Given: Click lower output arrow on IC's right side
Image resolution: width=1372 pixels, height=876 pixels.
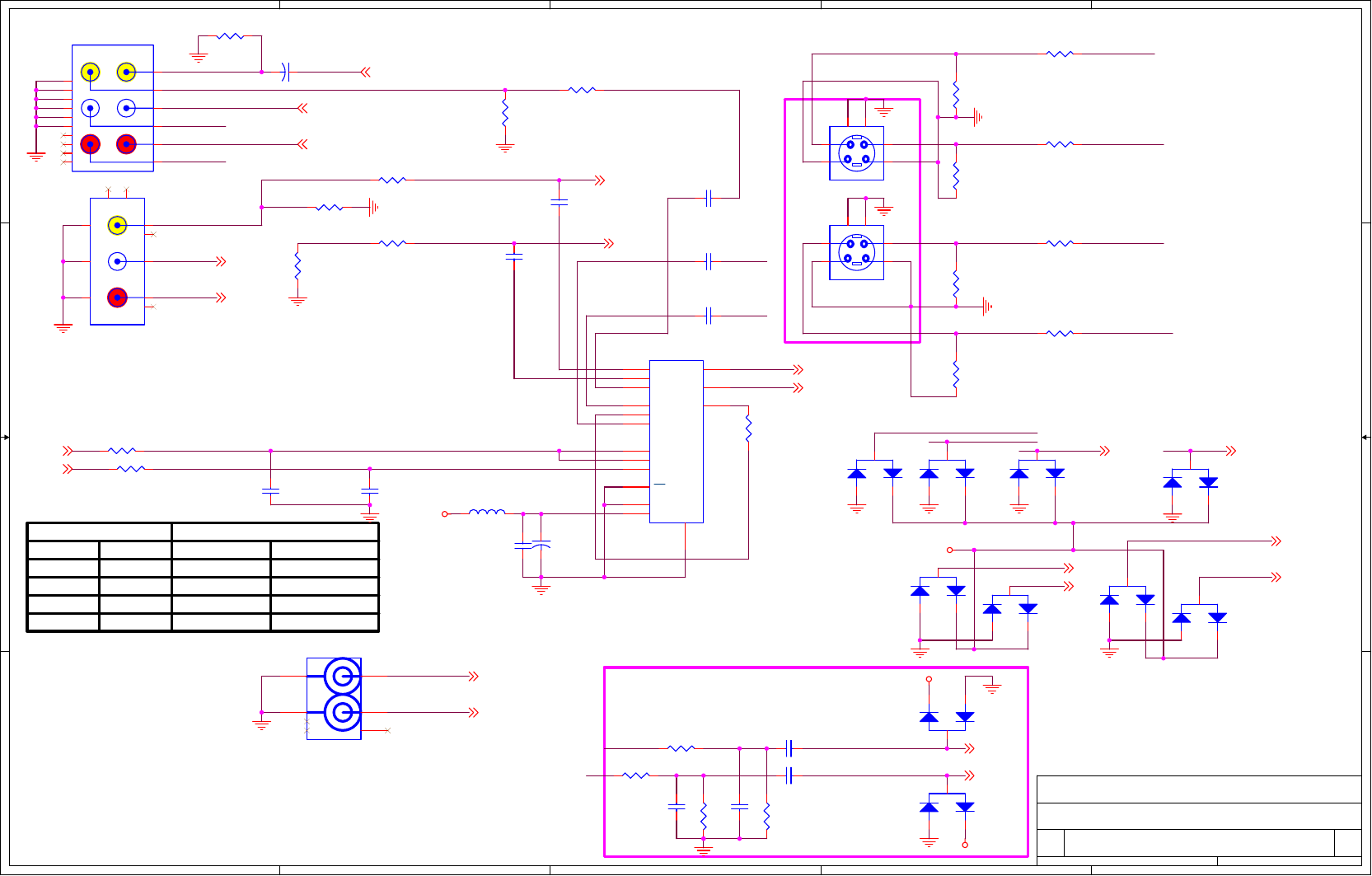Looking at the screenshot, I should click(798, 387).
